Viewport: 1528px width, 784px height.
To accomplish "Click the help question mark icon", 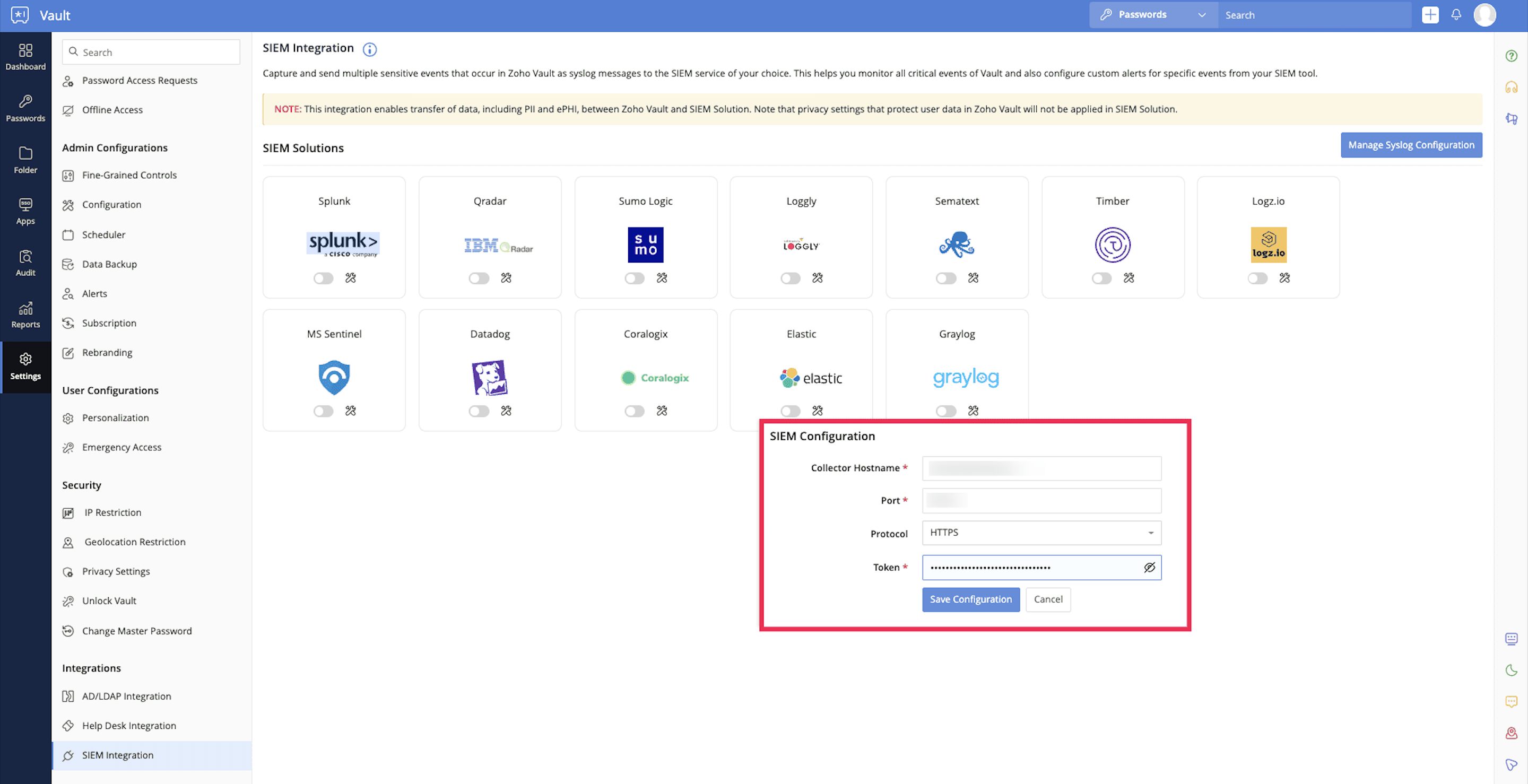I will (x=1511, y=56).
